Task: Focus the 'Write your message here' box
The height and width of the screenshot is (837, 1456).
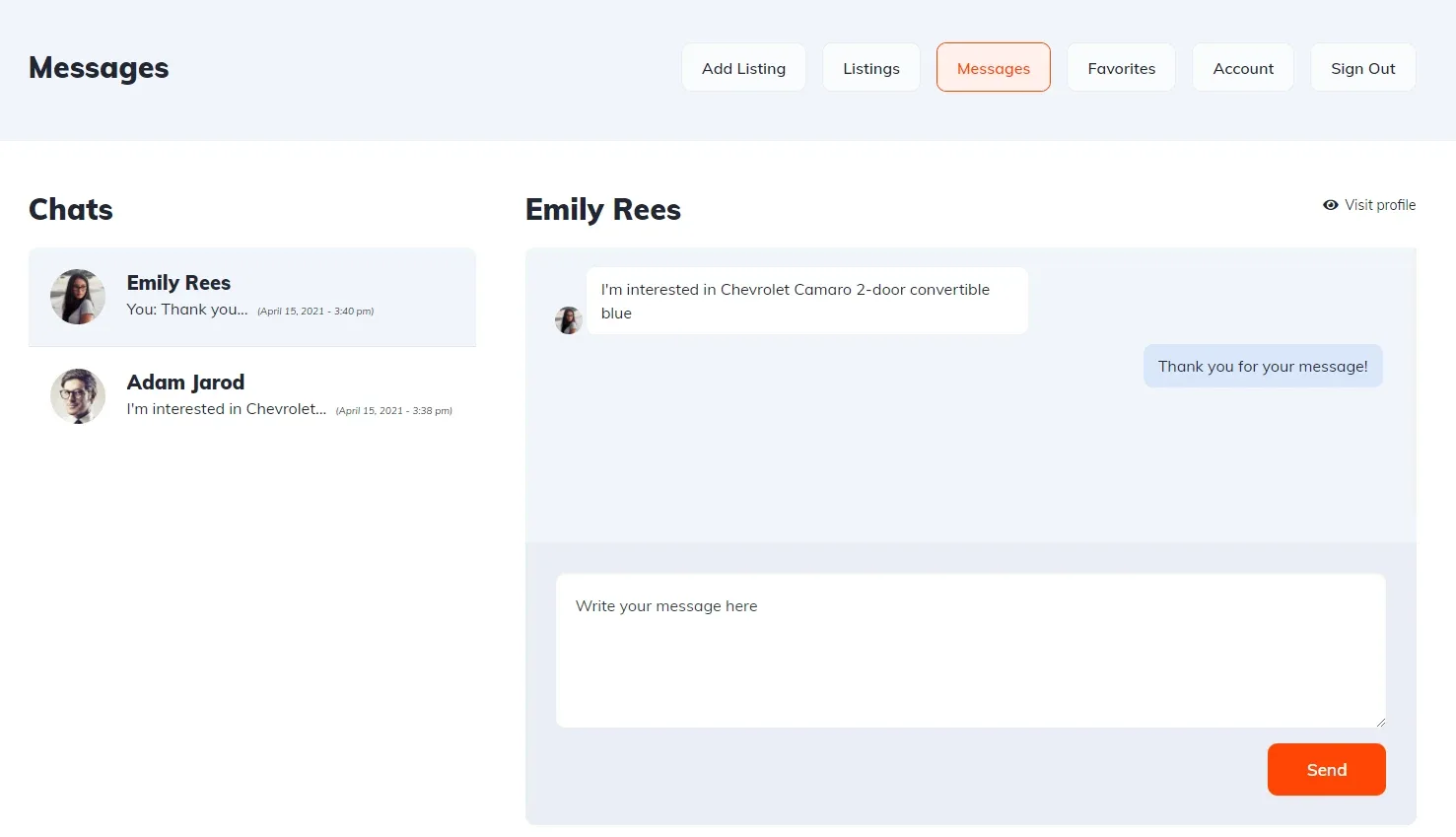Action: 971,651
